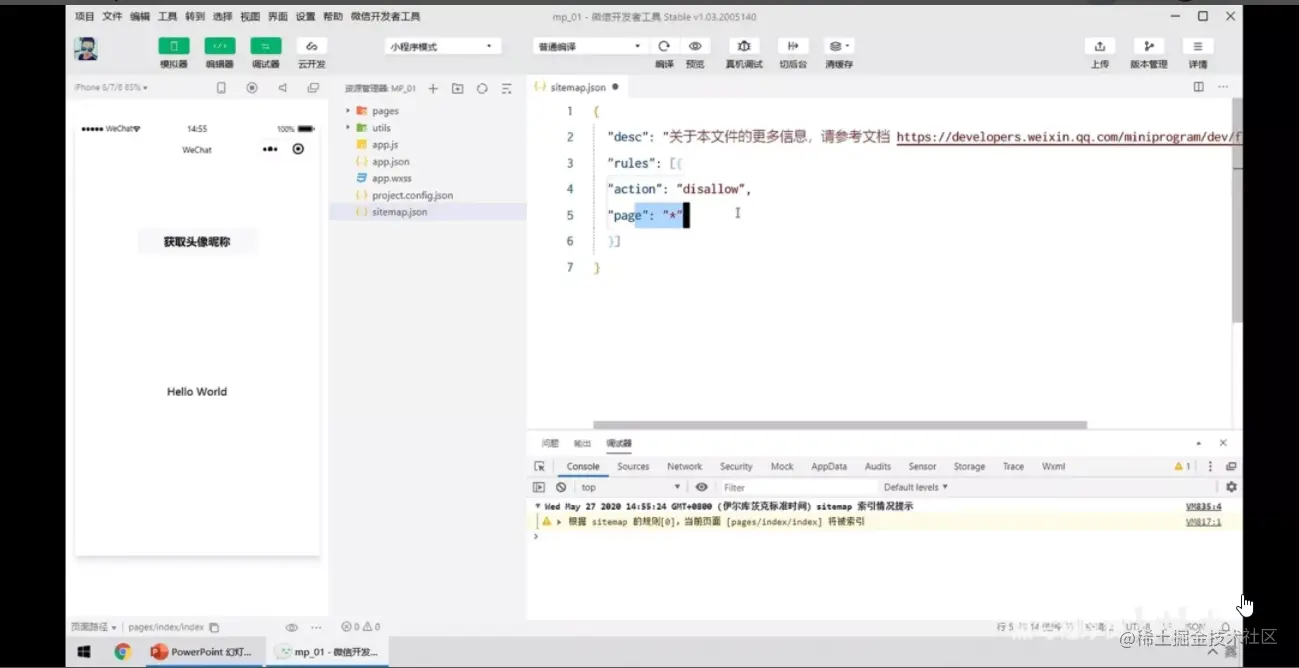1299x668 pixels.
Task: Open the Default levels dropdown
Action: (x=915, y=487)
